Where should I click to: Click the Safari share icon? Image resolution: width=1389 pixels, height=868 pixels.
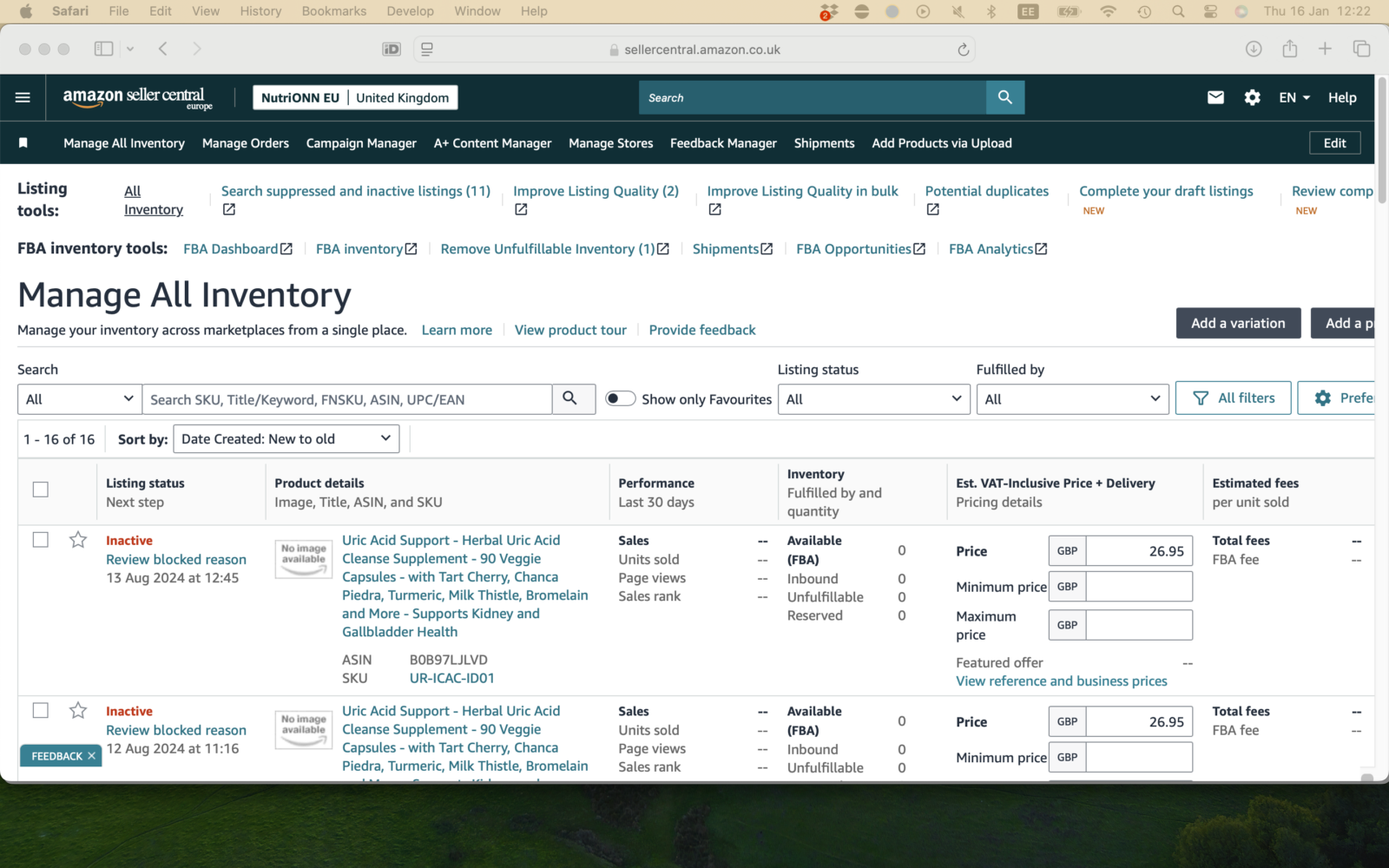[1290, 49]
